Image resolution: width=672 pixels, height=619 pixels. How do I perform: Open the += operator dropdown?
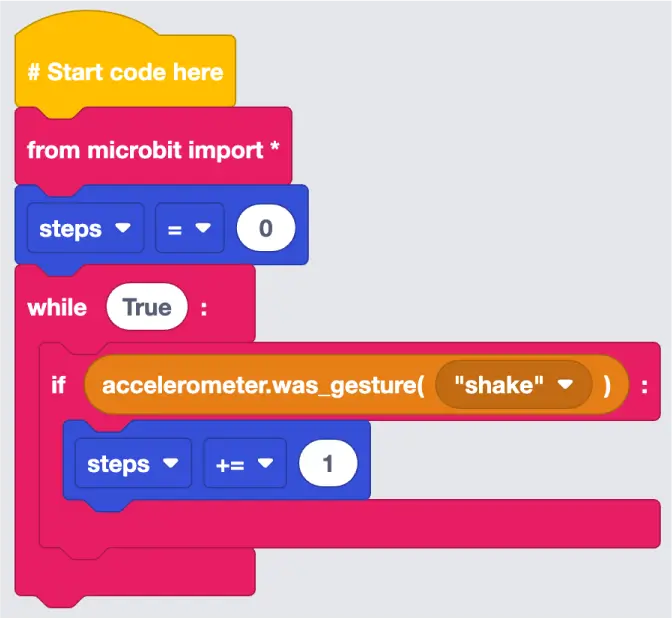coord(245,463)
